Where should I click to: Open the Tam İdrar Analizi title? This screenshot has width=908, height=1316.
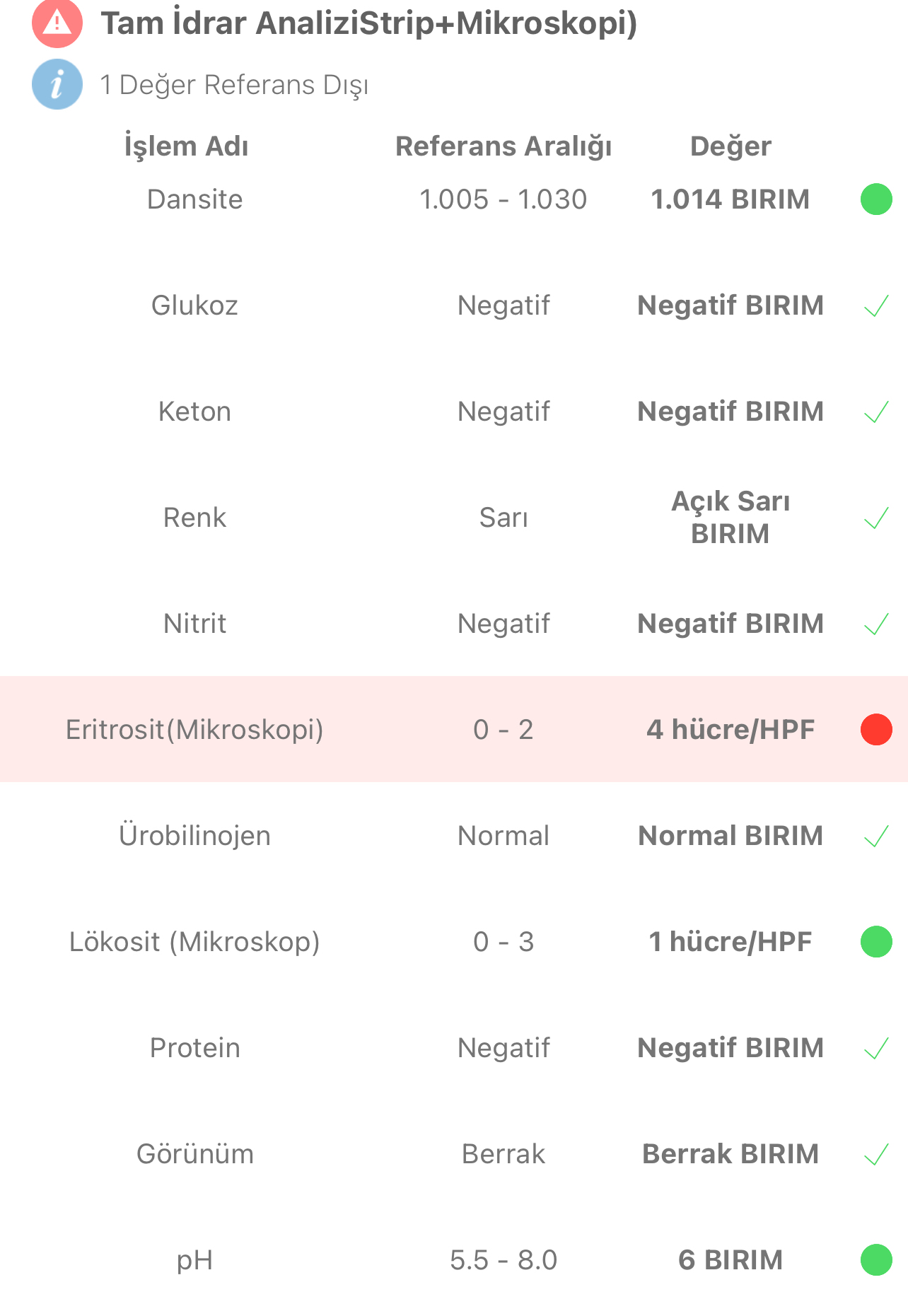(368, 23)
